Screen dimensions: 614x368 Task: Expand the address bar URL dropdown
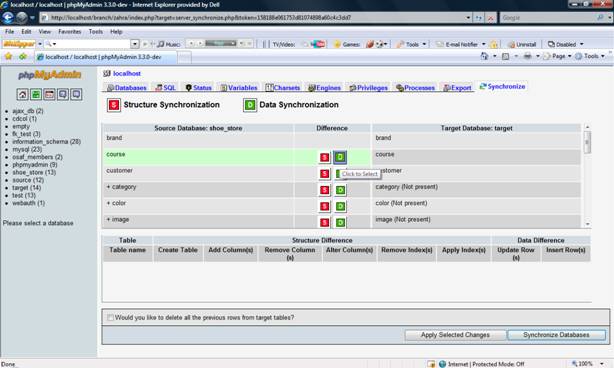pos(468,18)
